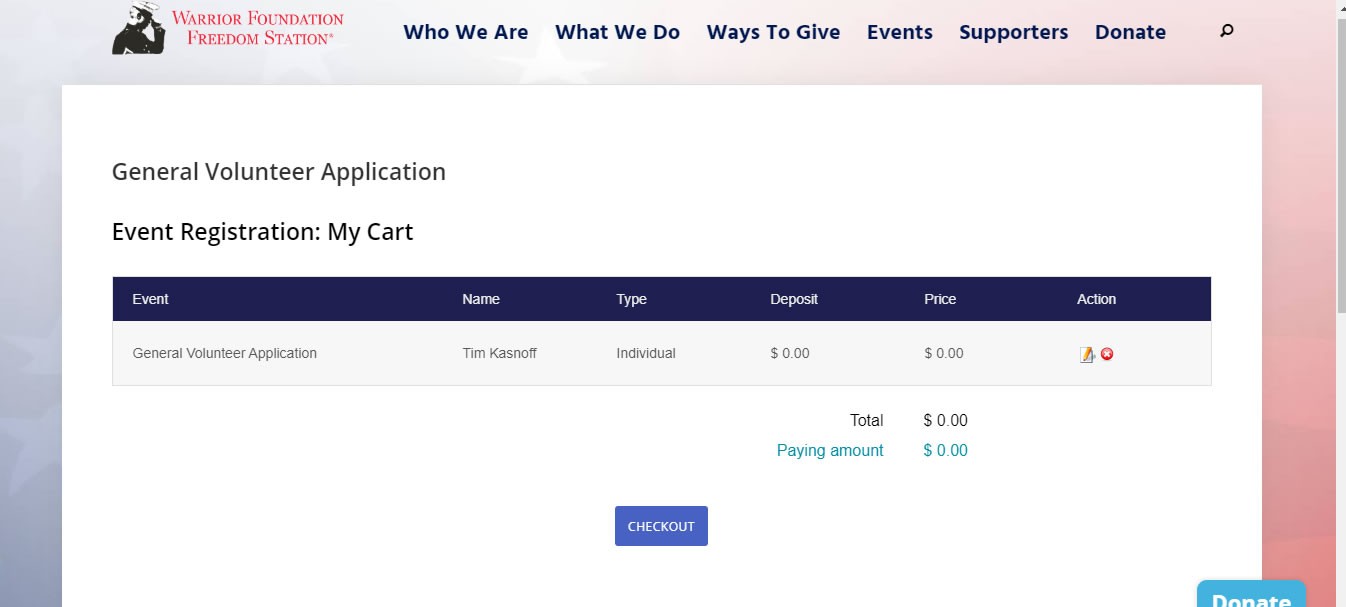1346x607 pixels.
Task: Open the Who We Are menu
Action: 465,32
